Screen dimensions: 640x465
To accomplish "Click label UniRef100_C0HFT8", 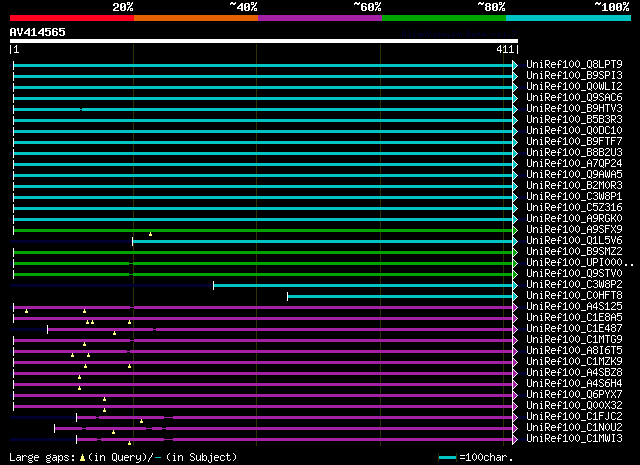I will pos(574,296).
